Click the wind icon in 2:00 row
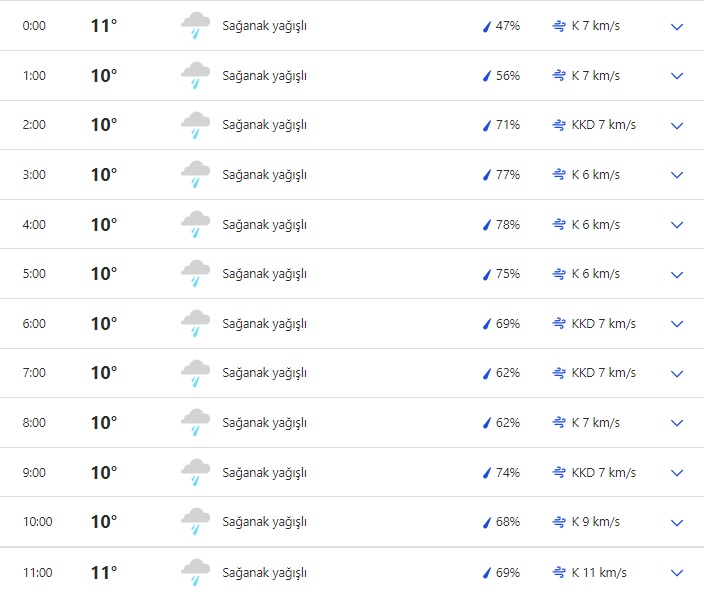 [559, 125]
